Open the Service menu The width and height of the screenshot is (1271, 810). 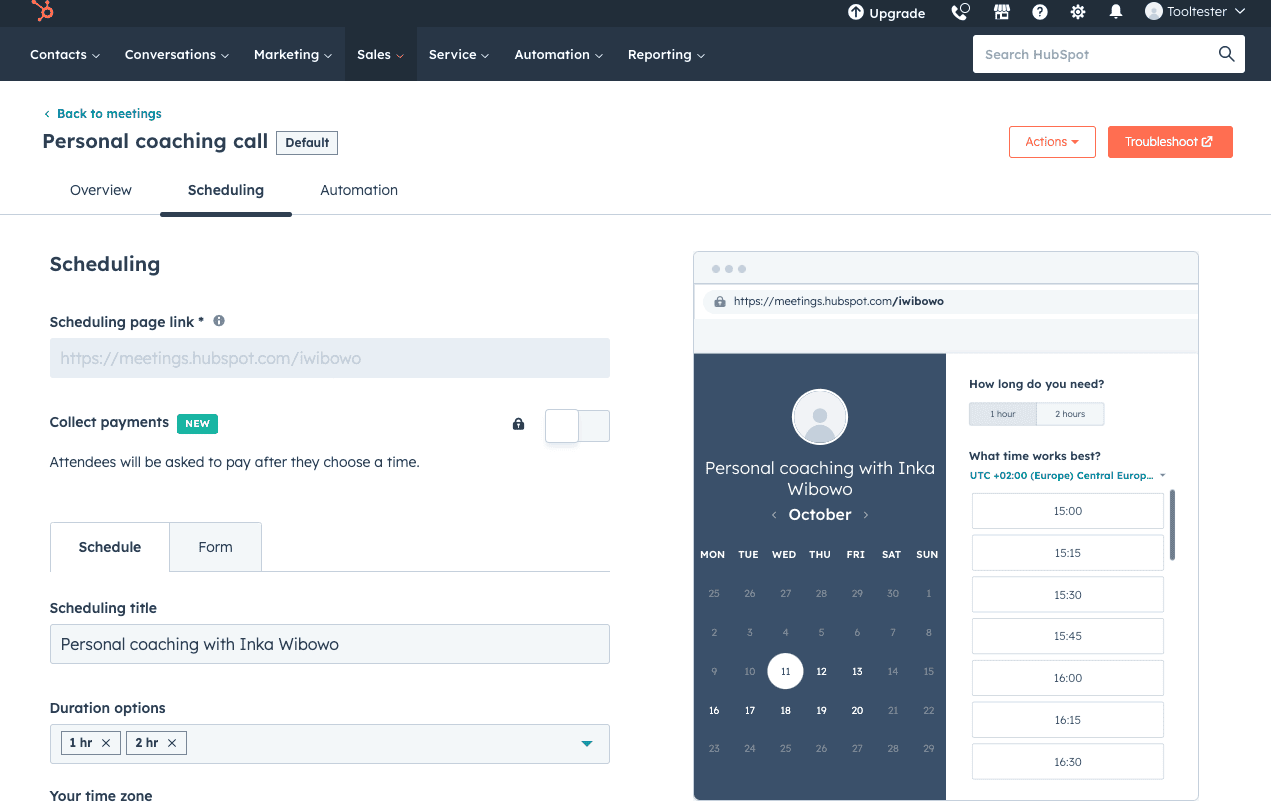459,55
